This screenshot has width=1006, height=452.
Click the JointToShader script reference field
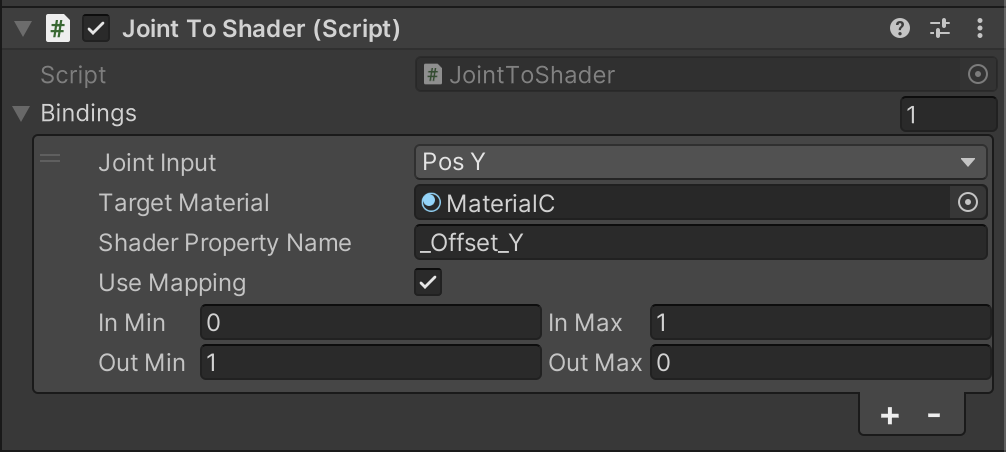point(705,75)
